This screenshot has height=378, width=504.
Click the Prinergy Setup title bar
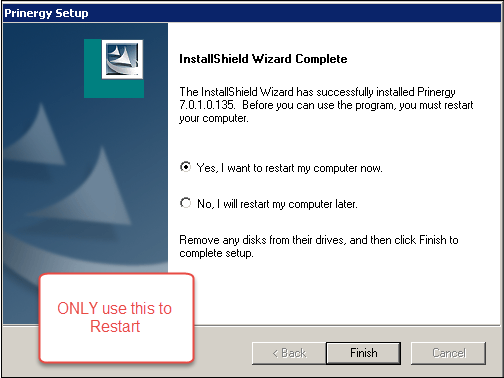coord(252,13)
